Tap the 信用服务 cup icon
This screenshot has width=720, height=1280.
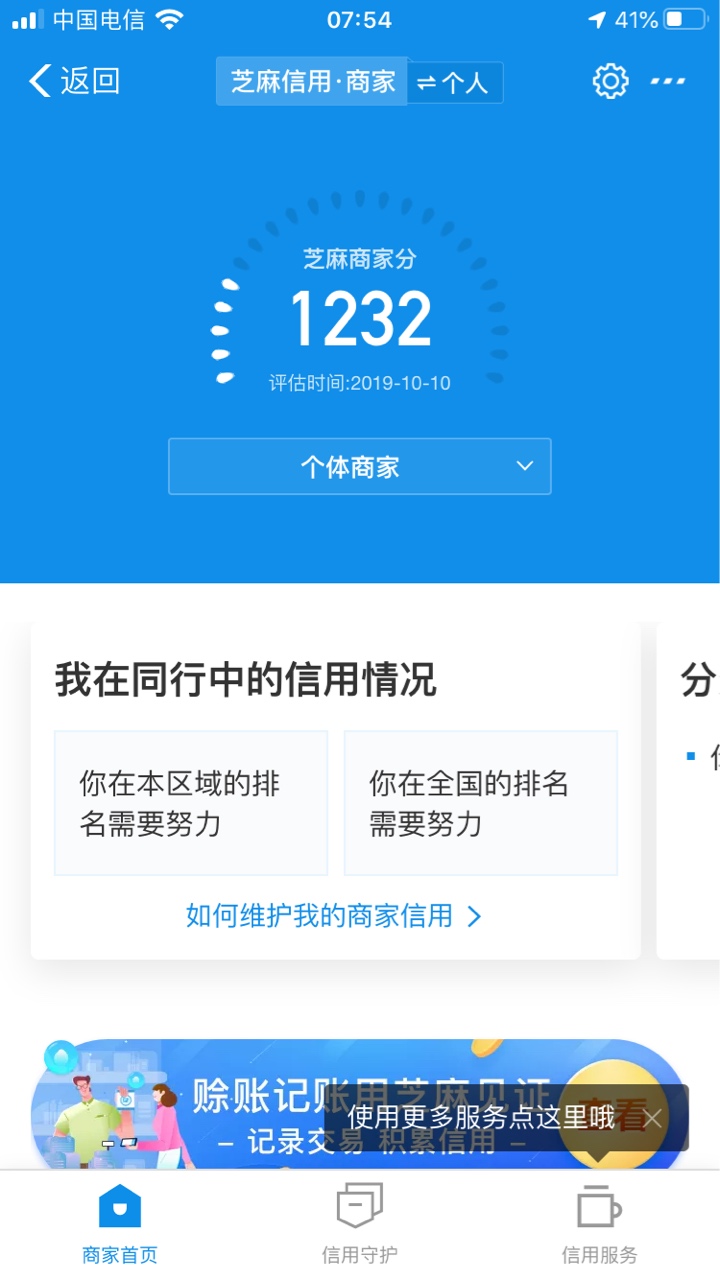599,1207
